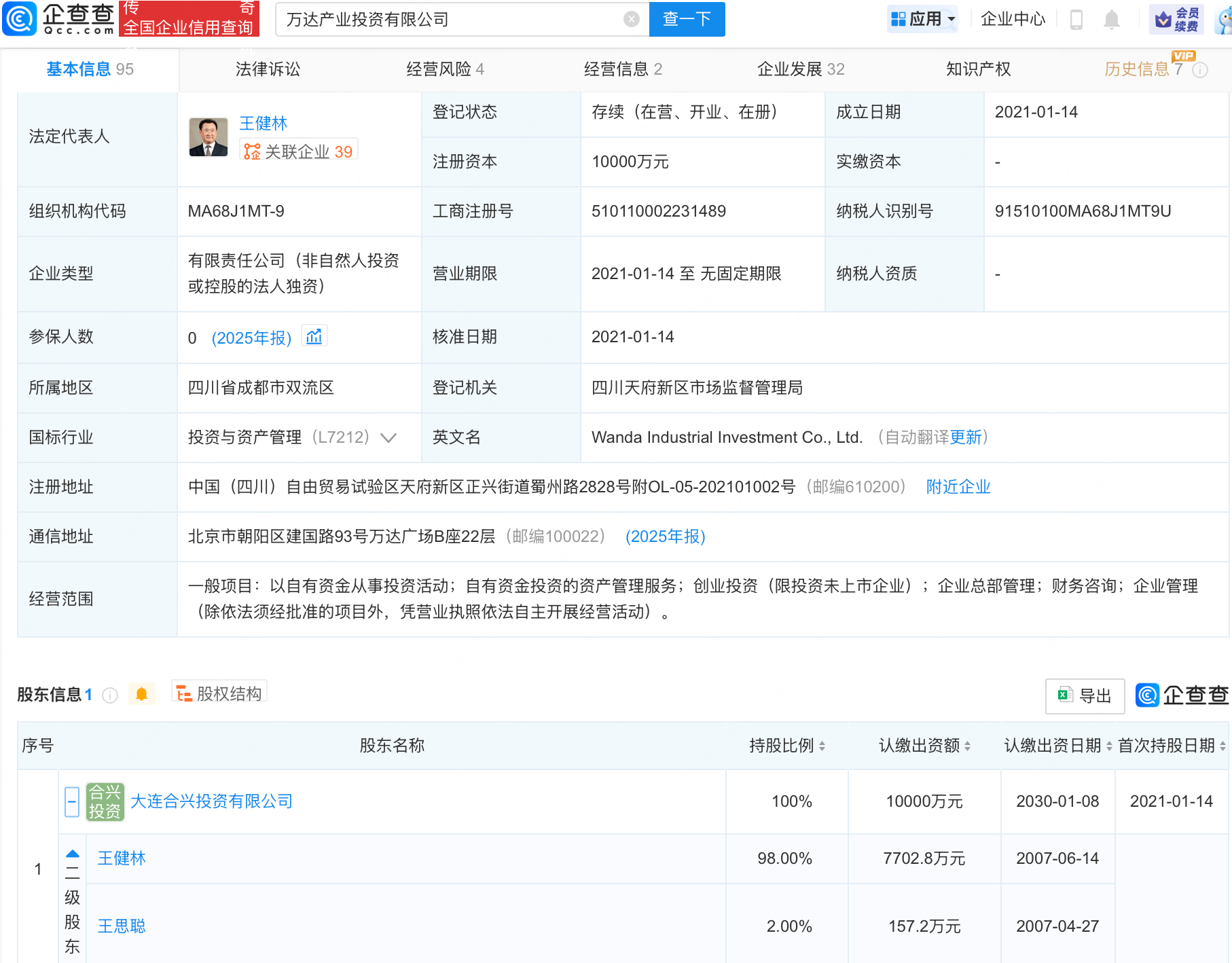Click the 登记机关 value 四川天府新区市场监督管理局

coord(697,388)
